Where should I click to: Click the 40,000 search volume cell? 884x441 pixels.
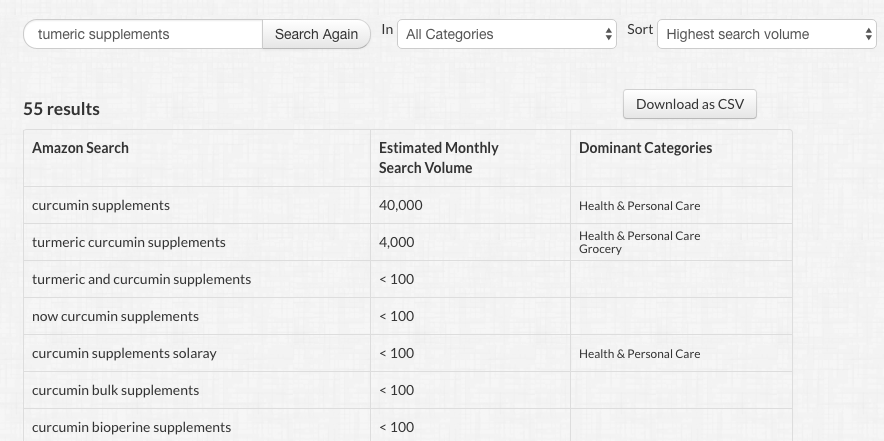coord(470,205)
